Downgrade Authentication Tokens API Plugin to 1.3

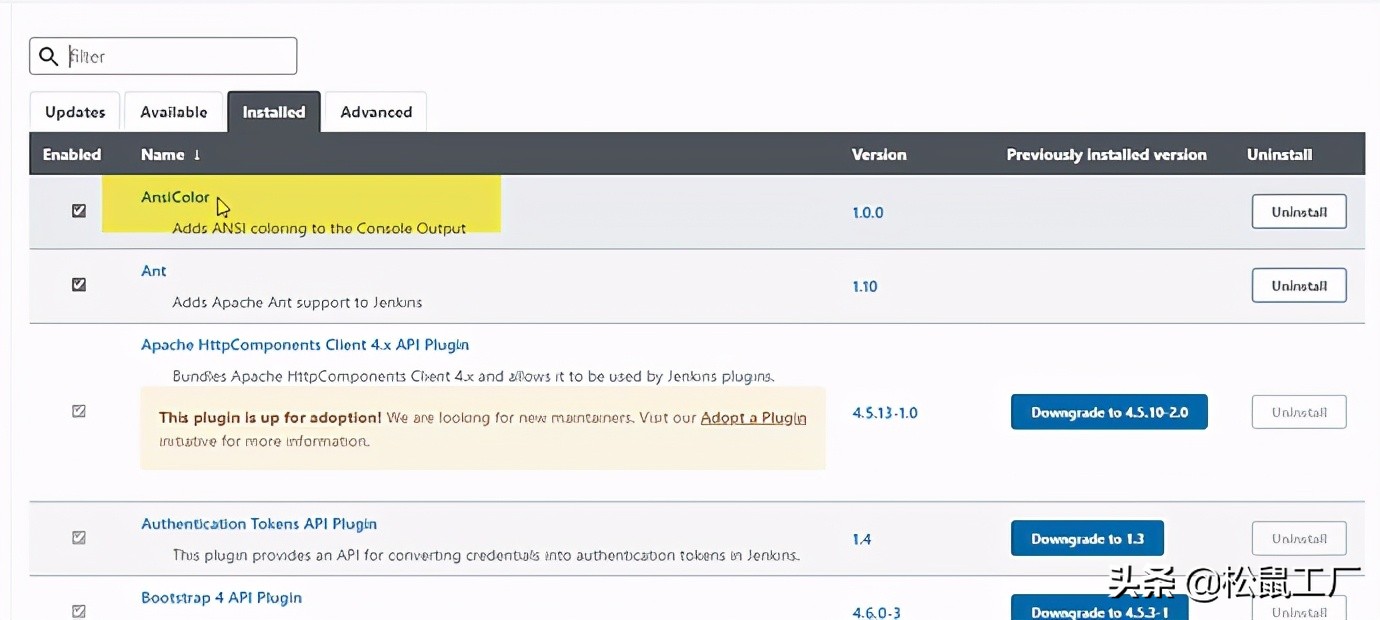1087,537
